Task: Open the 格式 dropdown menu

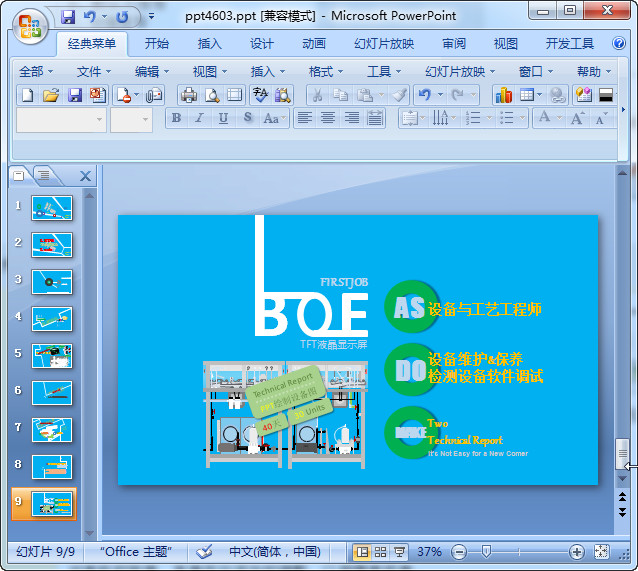Action: 326,72
